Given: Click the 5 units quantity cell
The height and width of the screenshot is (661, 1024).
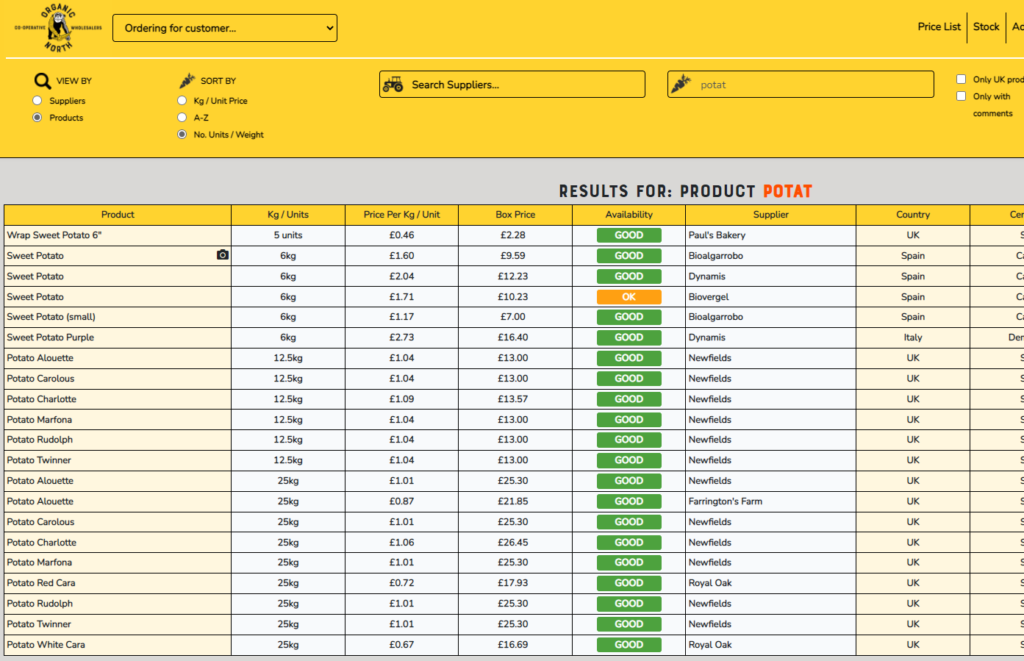Looking at the screenshot, I should tap(288, 235).
